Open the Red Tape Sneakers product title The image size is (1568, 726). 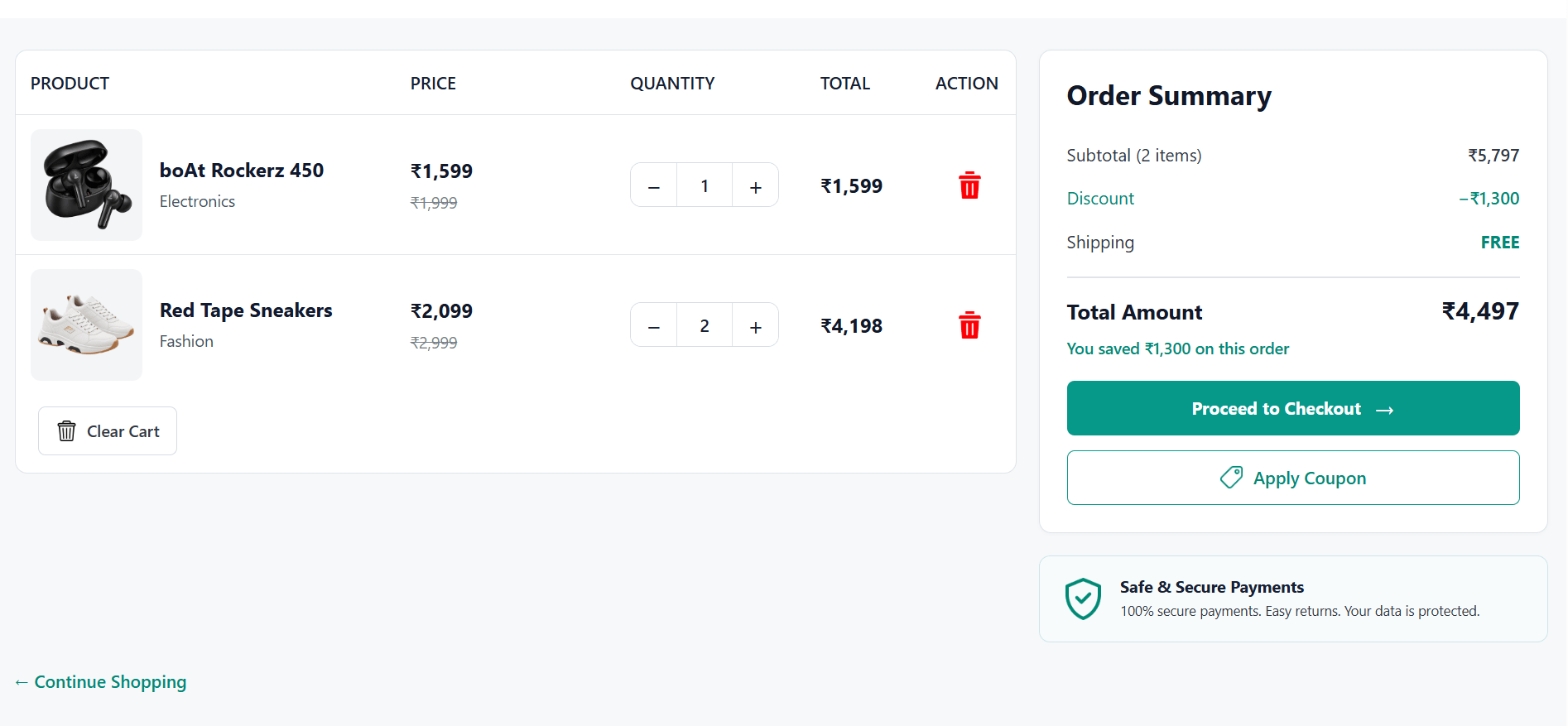click(x=246, y=310)
